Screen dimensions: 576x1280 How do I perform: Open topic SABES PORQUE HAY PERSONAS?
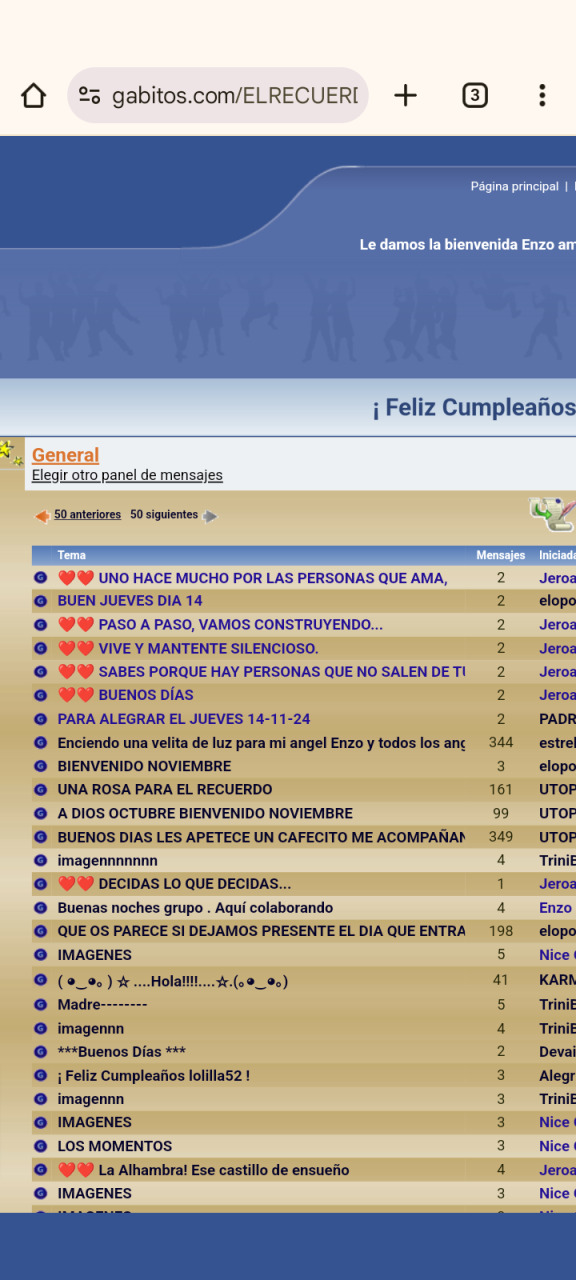click(x=261, y=672)
